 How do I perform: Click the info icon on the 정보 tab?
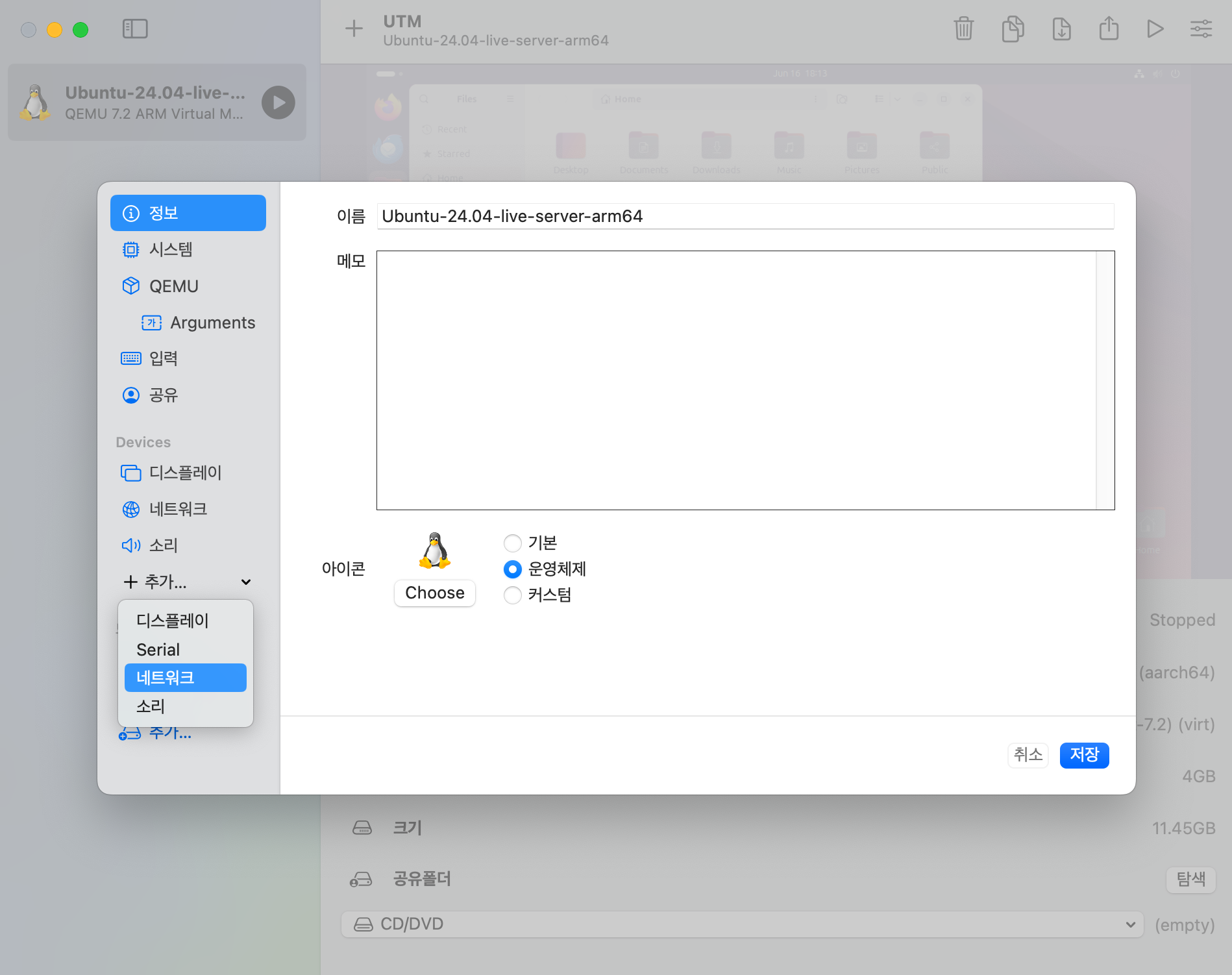(131, 214)
